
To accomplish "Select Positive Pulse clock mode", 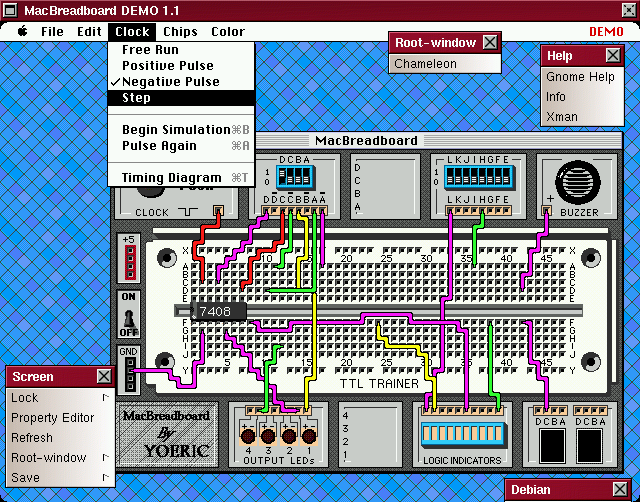I will click(x=181, y=66).
